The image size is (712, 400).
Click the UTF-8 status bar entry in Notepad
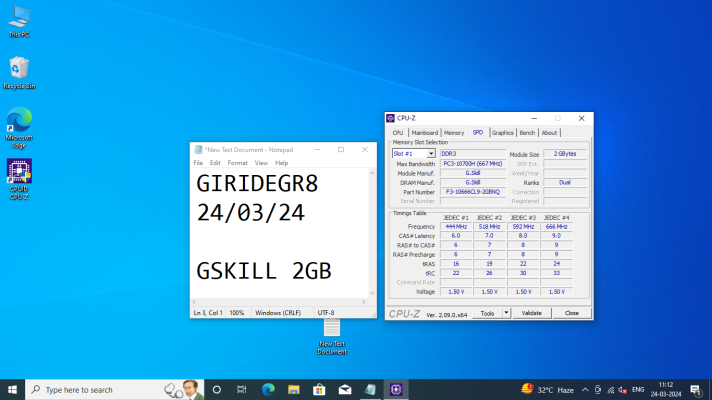(326, 313)
